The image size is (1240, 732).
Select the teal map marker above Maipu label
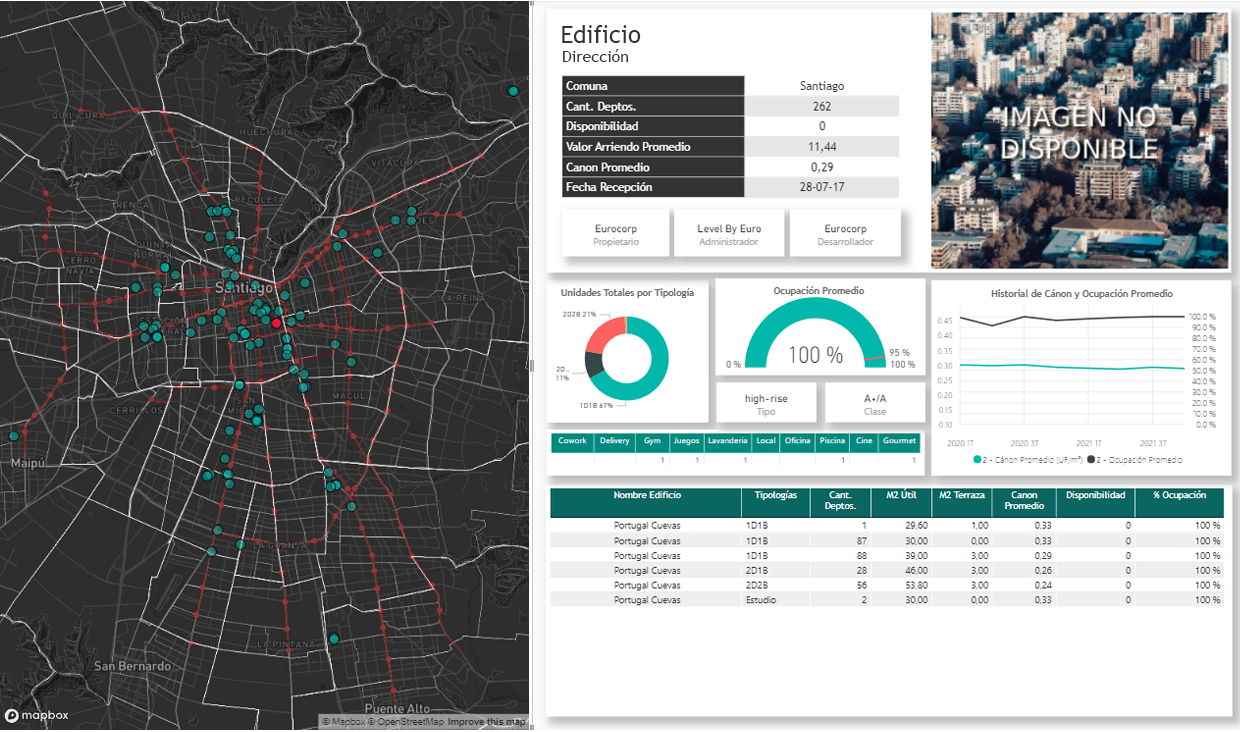click(14, 436)
